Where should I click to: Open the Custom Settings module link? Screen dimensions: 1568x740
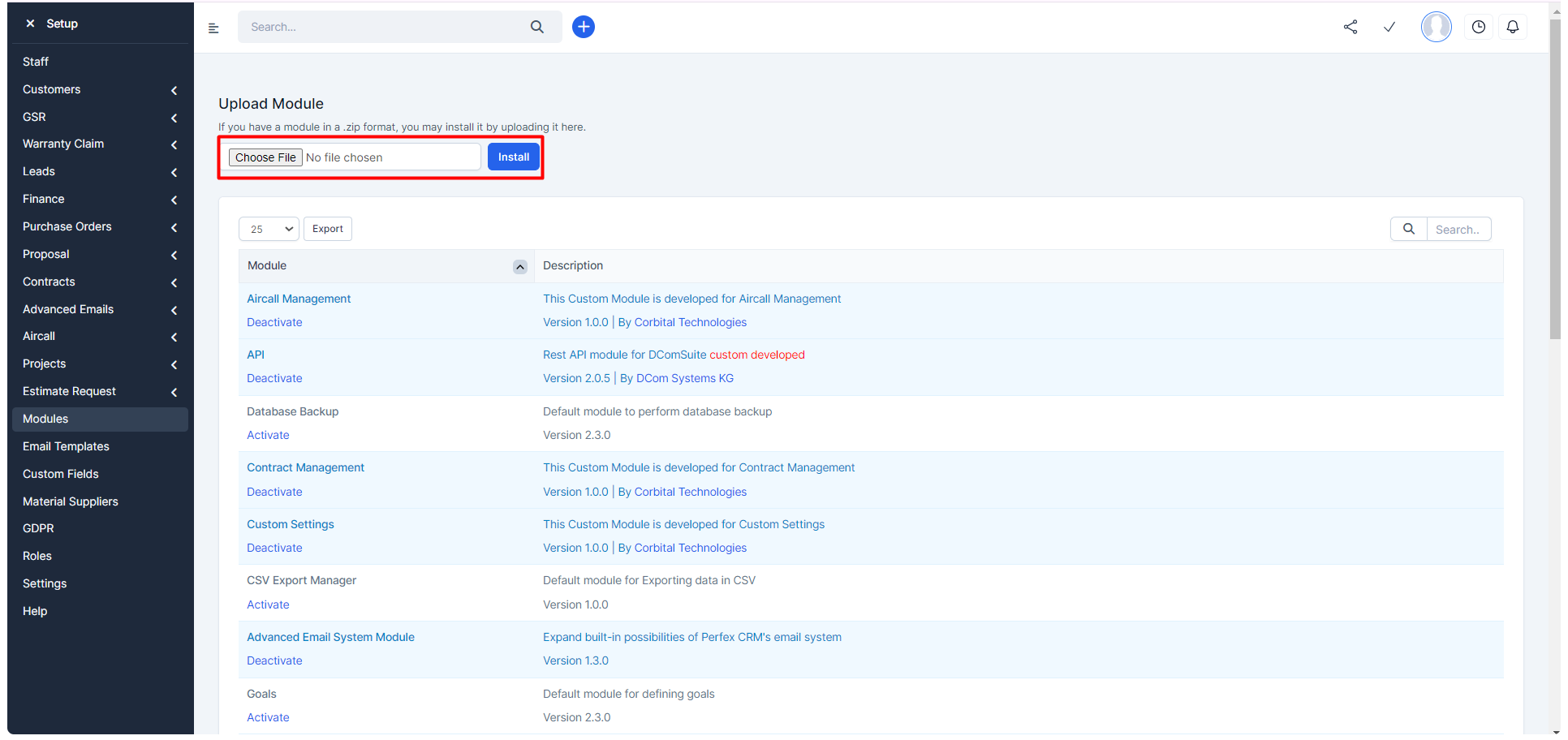[x=291, y=524]
